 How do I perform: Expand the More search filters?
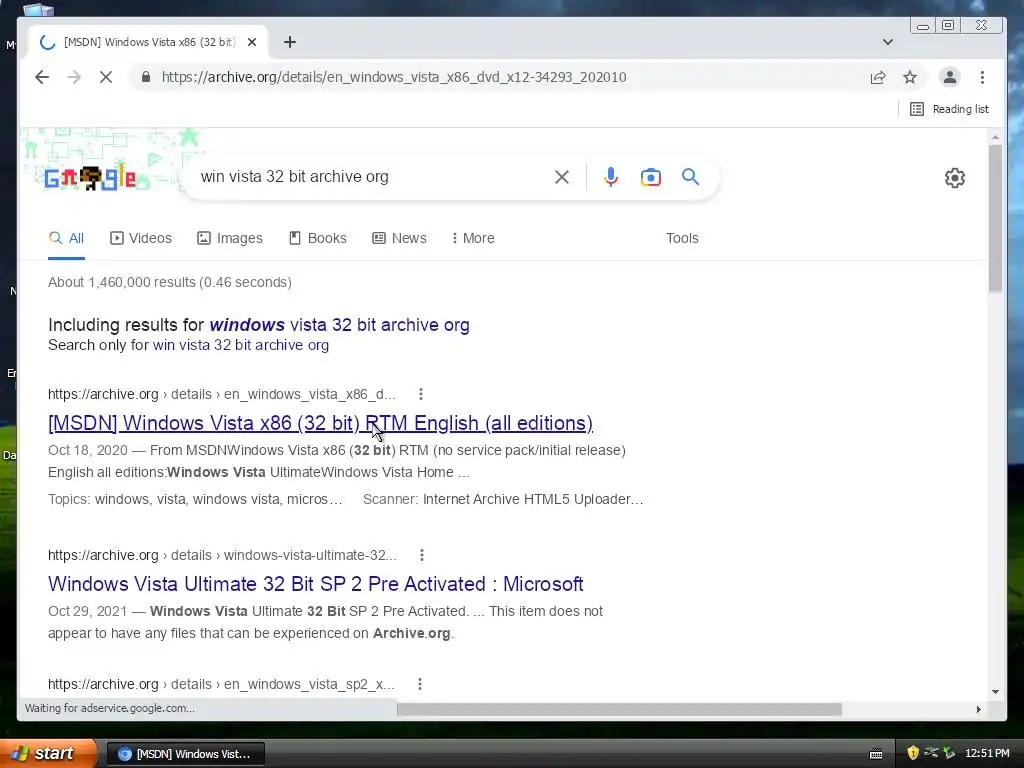[x=473, y=238]
